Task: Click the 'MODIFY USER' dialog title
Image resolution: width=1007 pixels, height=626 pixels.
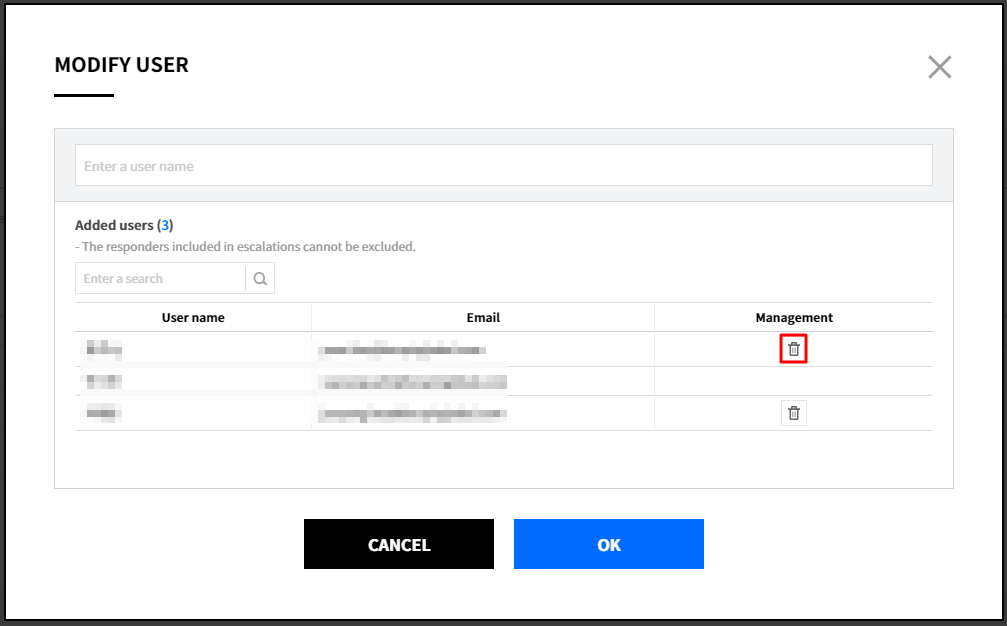Action: pos(121,65)
